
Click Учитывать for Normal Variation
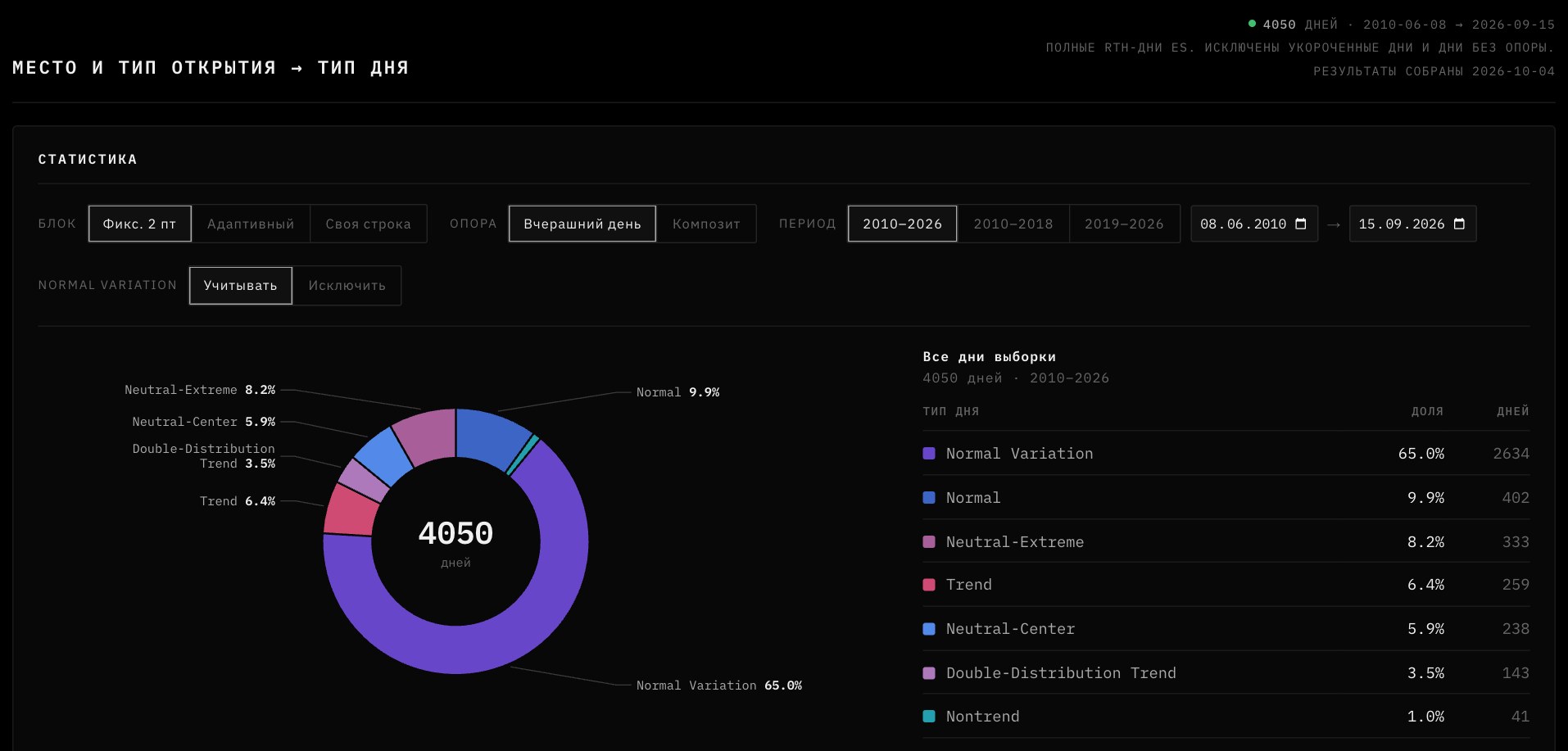240,285
